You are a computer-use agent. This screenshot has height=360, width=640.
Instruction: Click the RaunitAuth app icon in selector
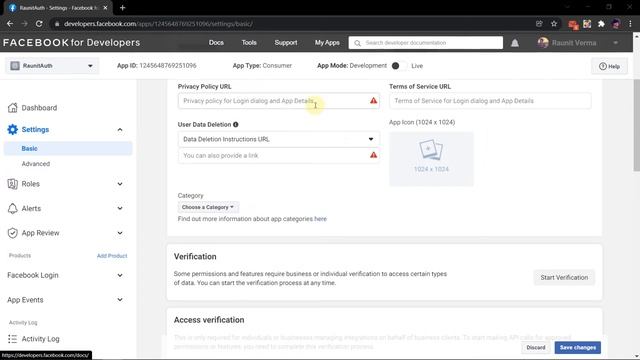click(15, 66)
